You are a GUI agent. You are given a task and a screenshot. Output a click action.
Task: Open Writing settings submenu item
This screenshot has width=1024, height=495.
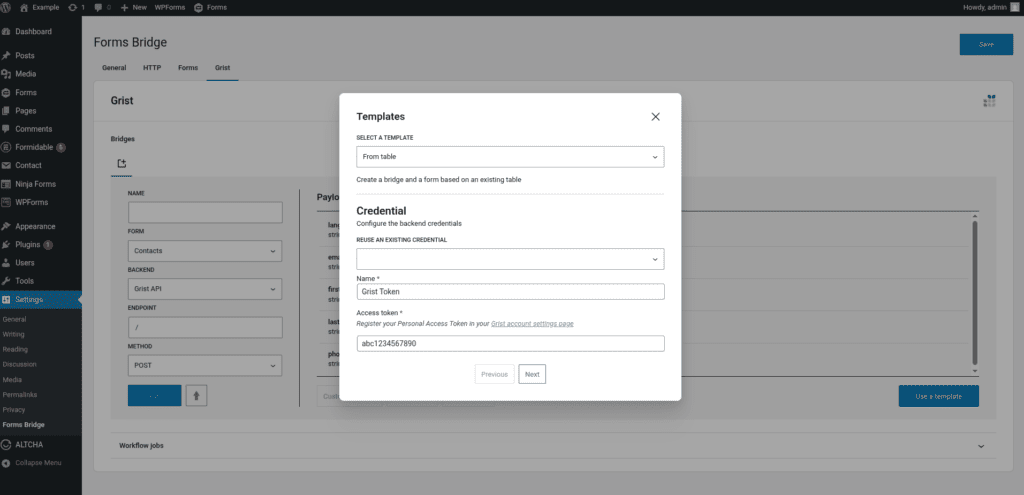[14, 334]
